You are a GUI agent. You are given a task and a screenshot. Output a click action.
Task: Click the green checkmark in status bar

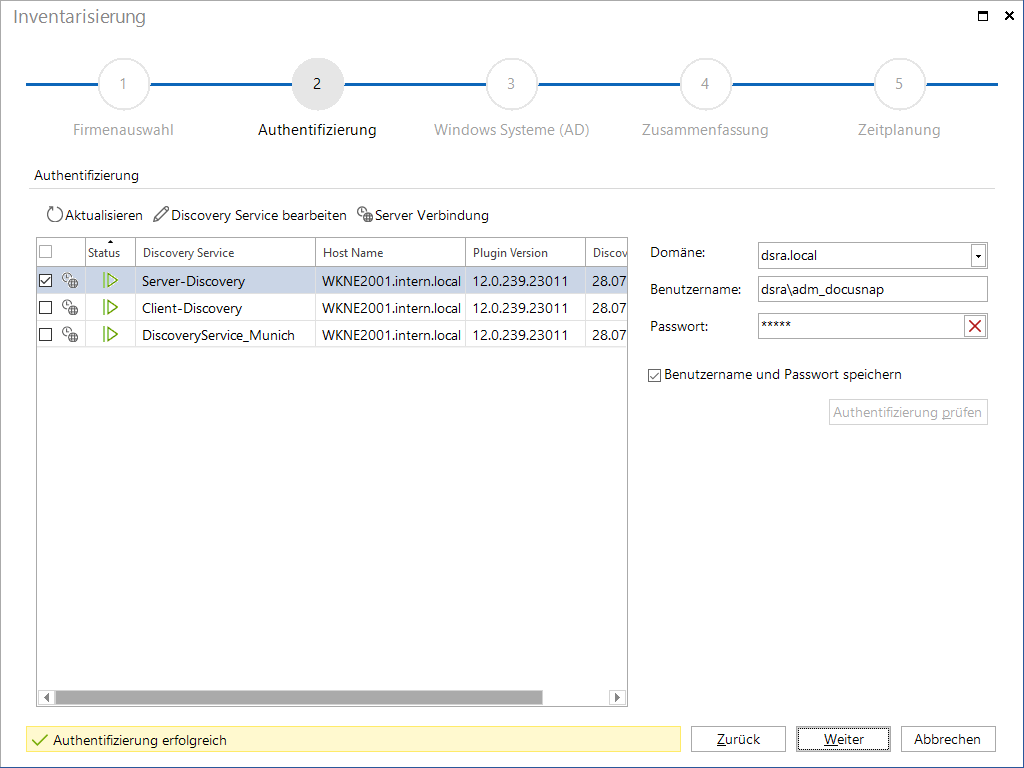40,740
